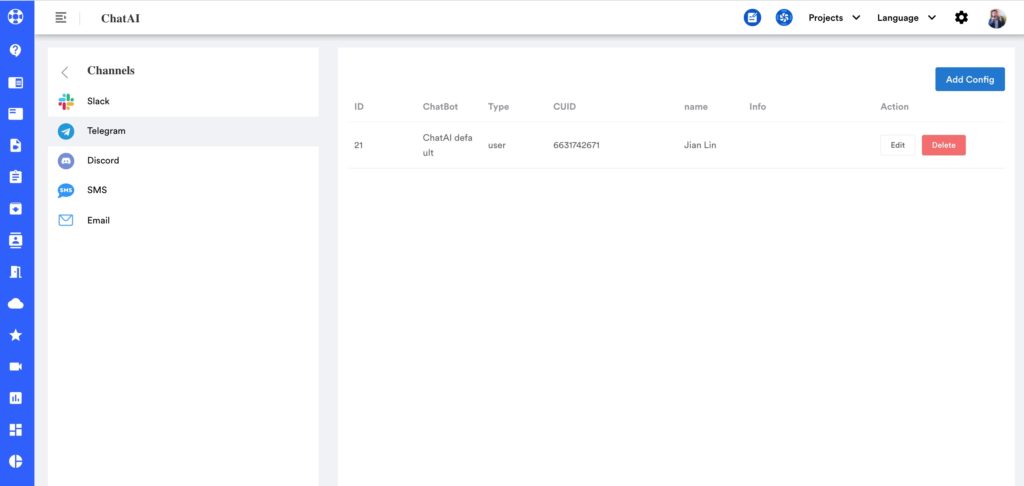This screenshot has width=1024, height=486.
Task: Click the lifebuoy logo in the sidebar
Action: (x=16, y=16)
